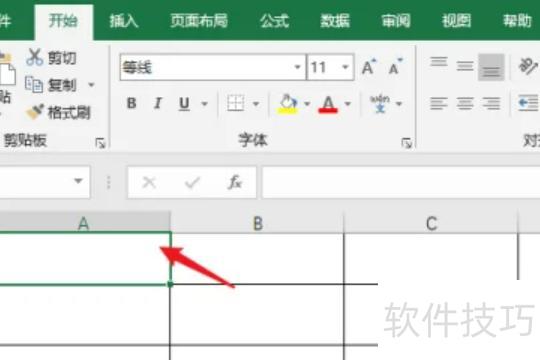Open the Review (审阅) tab
Screen dimensions: 540x360
[x=396, y=21]
